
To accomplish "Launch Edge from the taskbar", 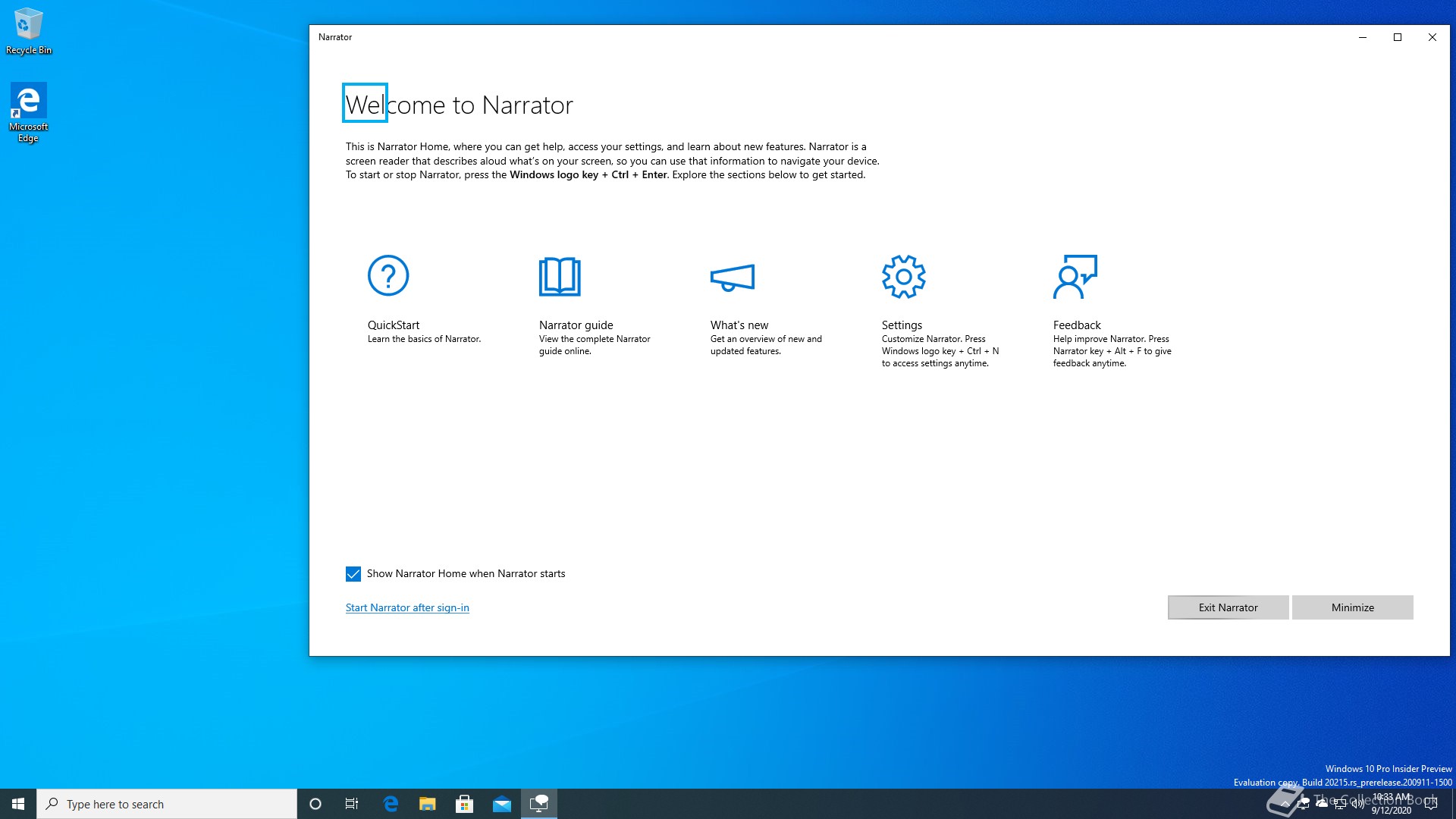I will coord(391,804).
